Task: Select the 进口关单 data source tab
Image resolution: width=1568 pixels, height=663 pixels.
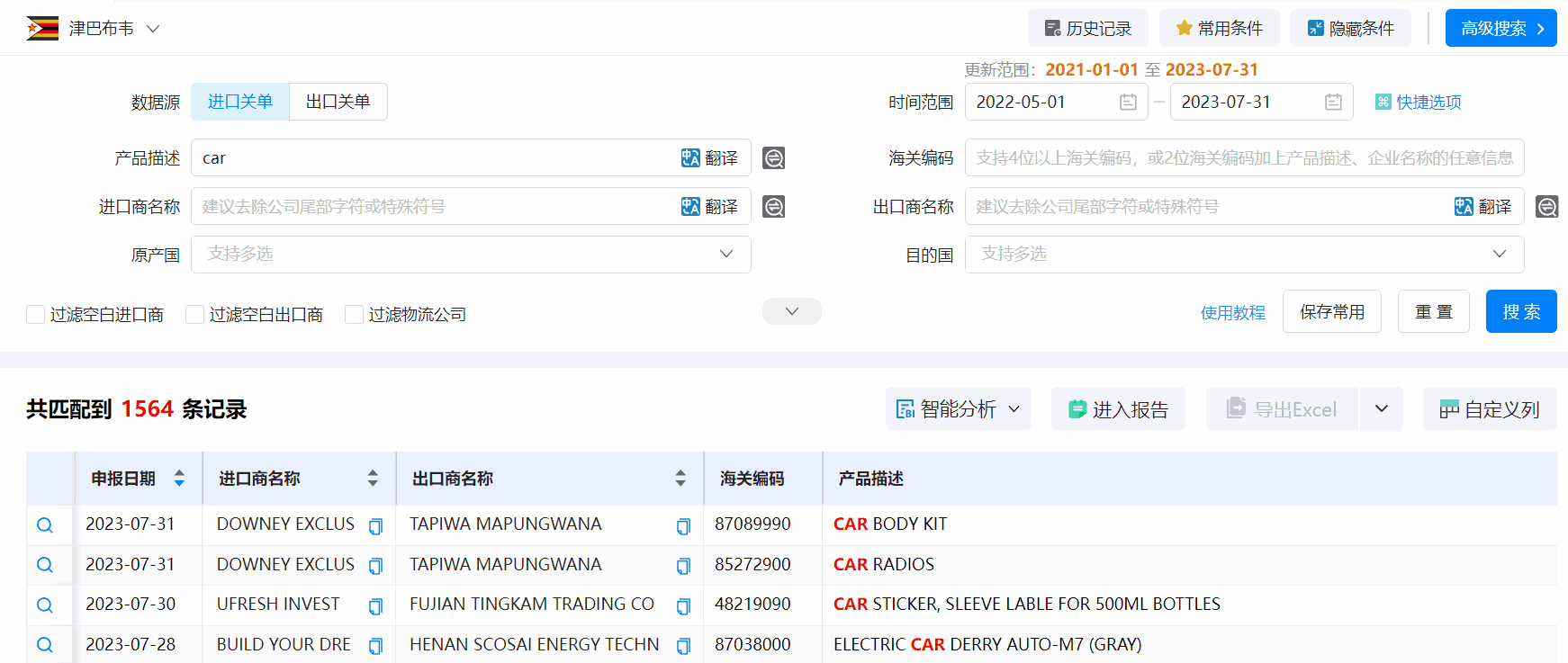Action: (240, 102)
